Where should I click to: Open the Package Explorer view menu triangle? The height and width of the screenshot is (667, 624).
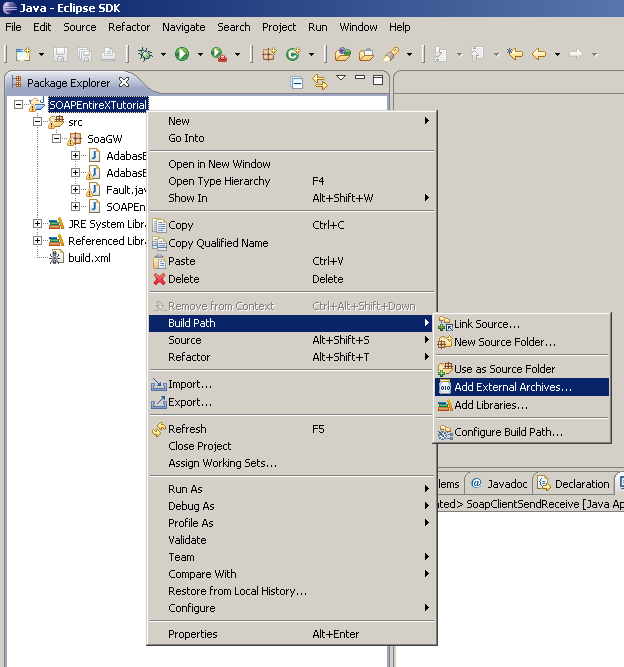coord(341,78)
